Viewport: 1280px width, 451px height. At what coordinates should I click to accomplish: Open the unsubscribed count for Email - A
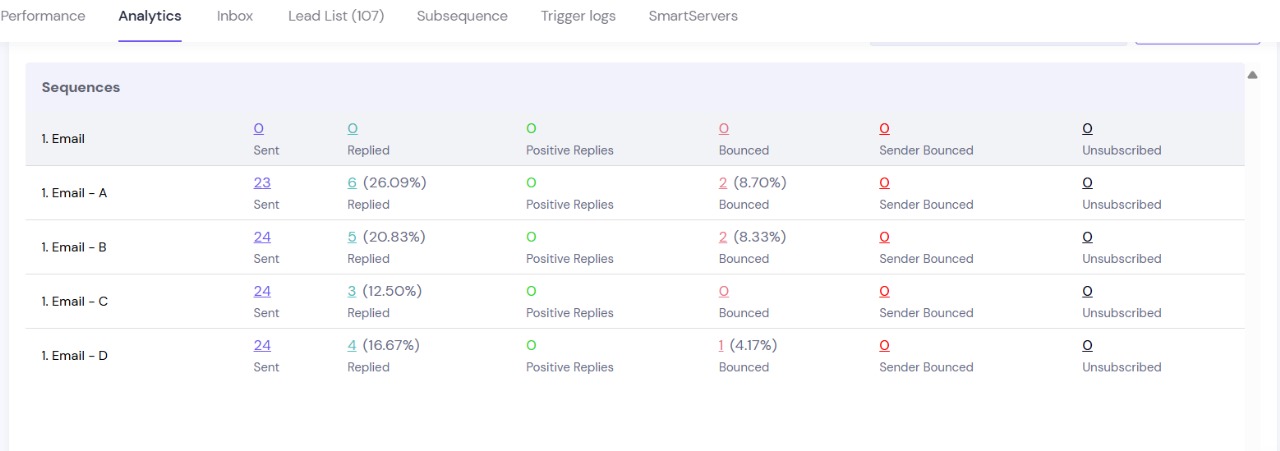[1087, 183]
